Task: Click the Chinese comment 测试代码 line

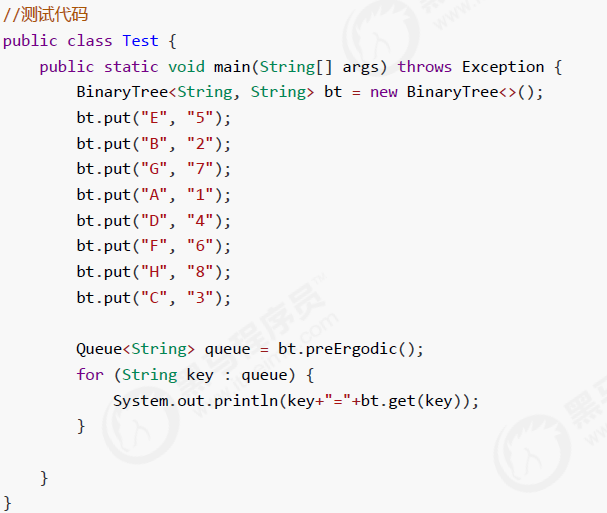Action: click(46, 15)
